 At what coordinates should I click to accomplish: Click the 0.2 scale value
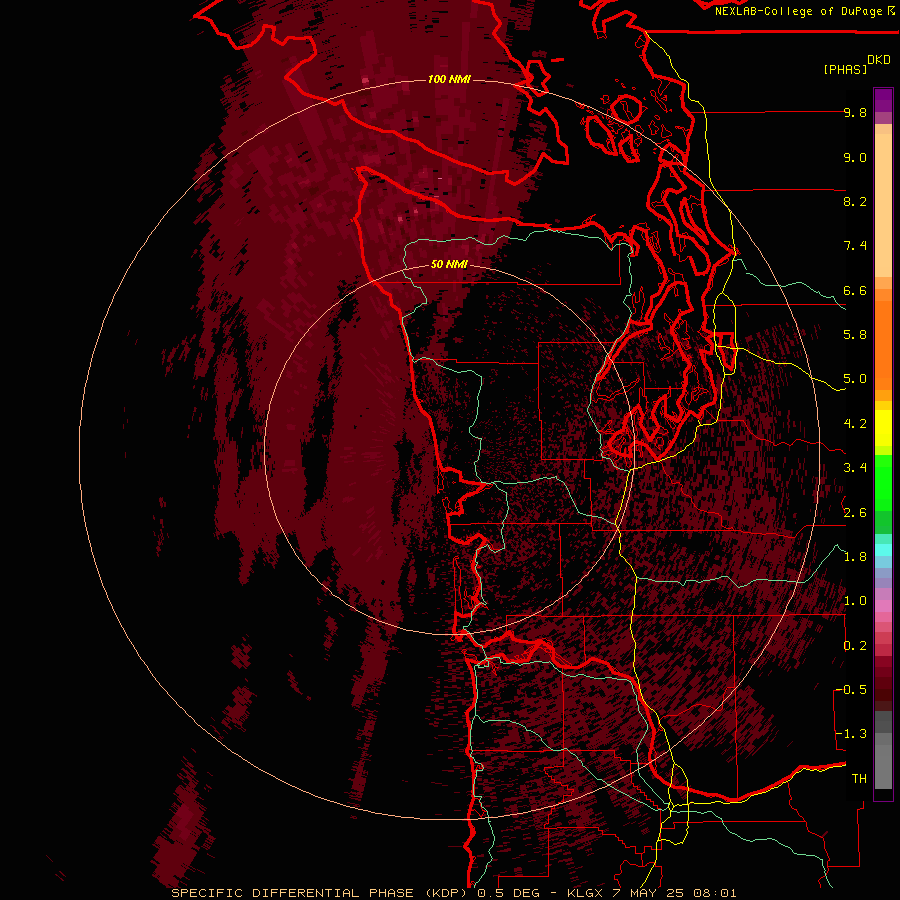[855, 646]
